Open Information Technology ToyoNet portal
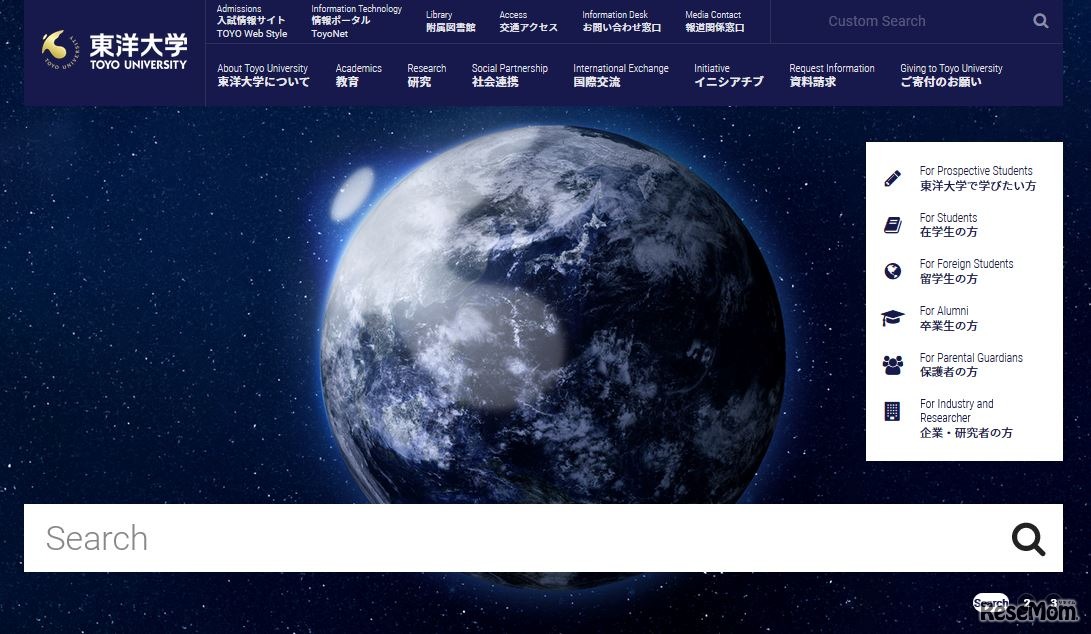 pos(356,21)
